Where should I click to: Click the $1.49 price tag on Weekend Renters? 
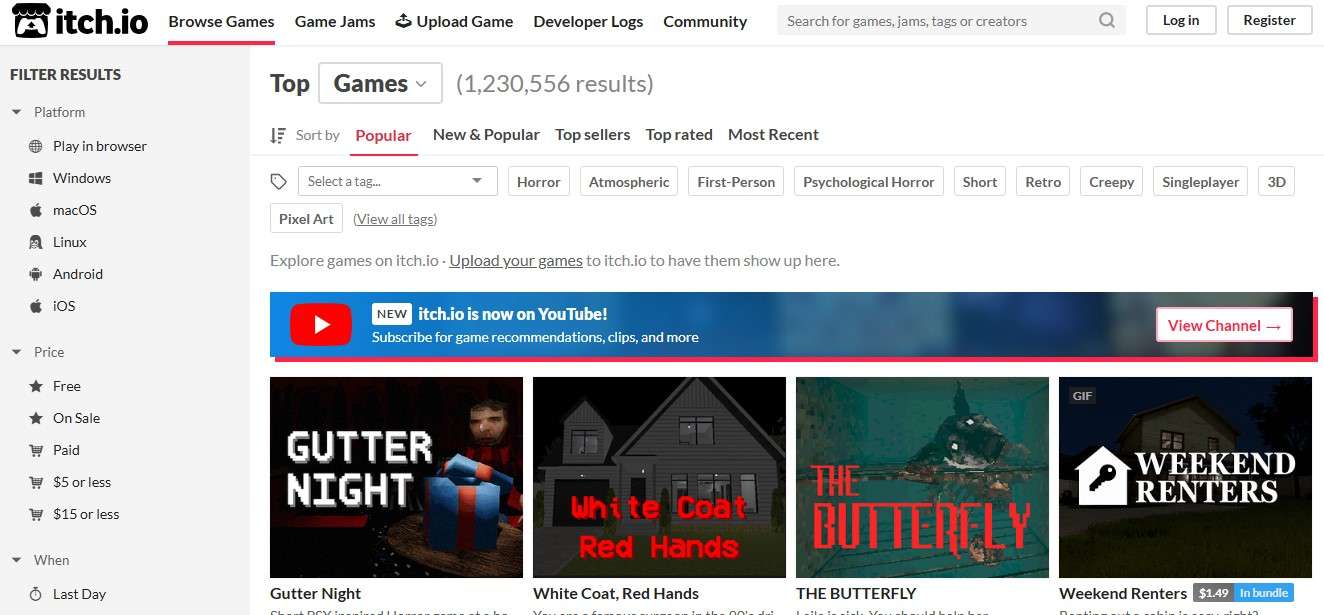click(1213, 593)
